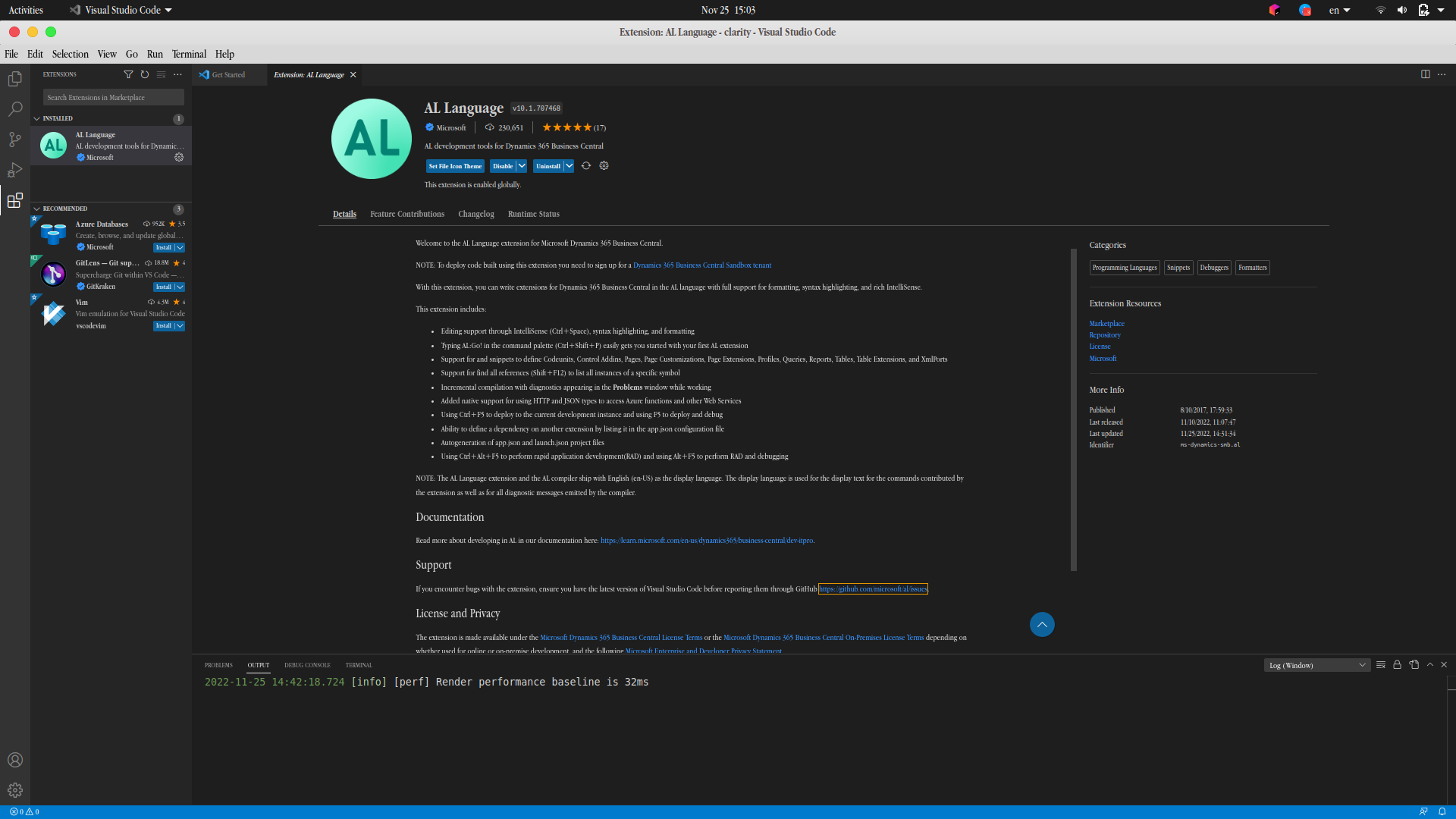Collapse the RECOMMENDED extensions section

click(36, 209)
